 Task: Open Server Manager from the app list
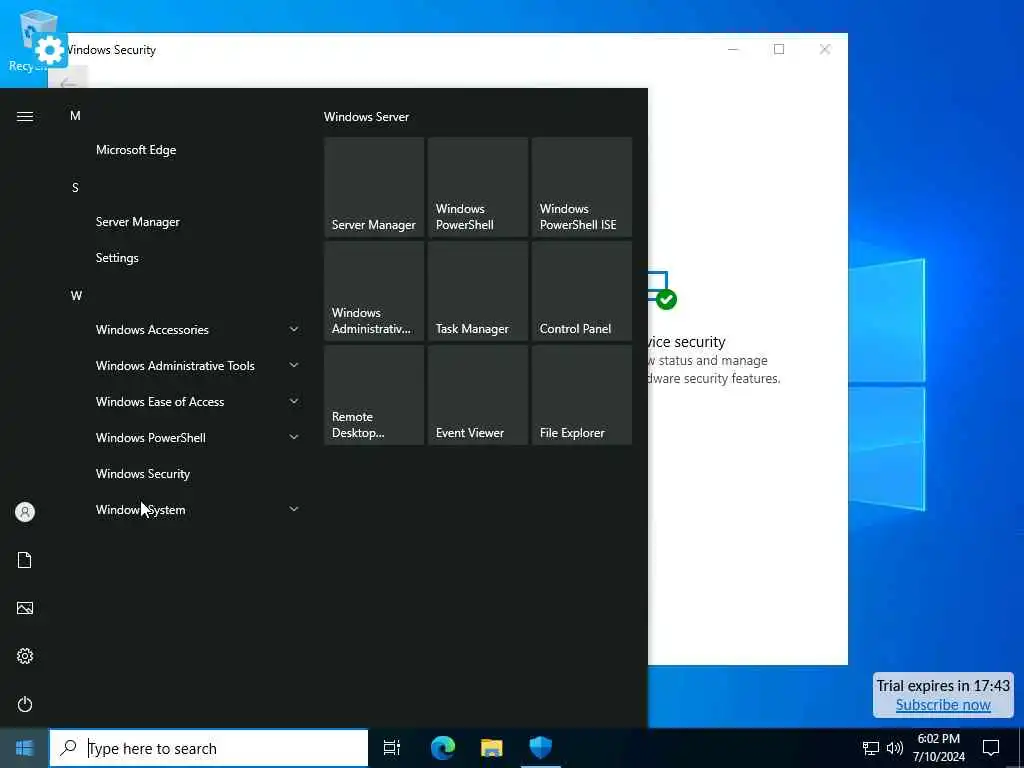[x=138, y=221]
